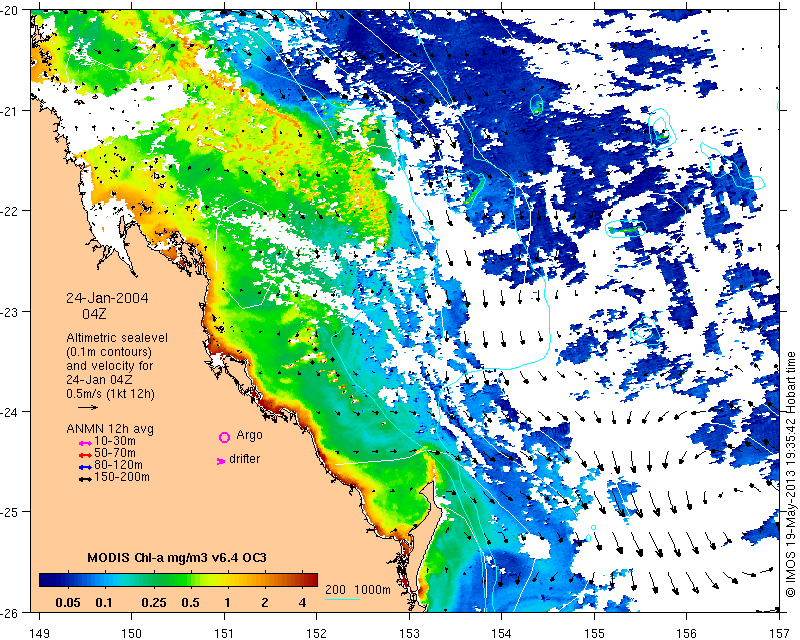
Task: Click the colorbar value 0.5
Action: point(190,603)
